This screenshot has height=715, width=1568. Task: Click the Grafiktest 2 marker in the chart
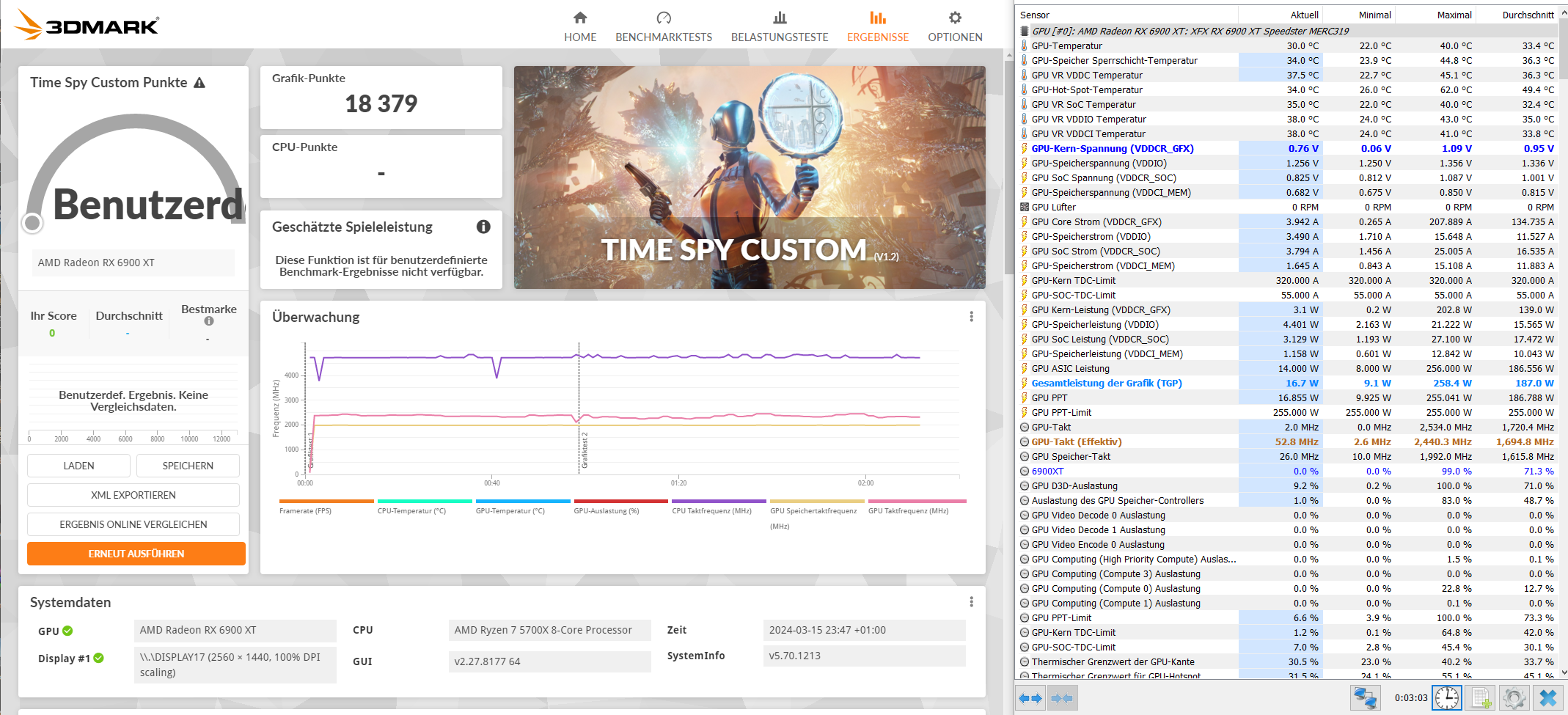point(585,450)
